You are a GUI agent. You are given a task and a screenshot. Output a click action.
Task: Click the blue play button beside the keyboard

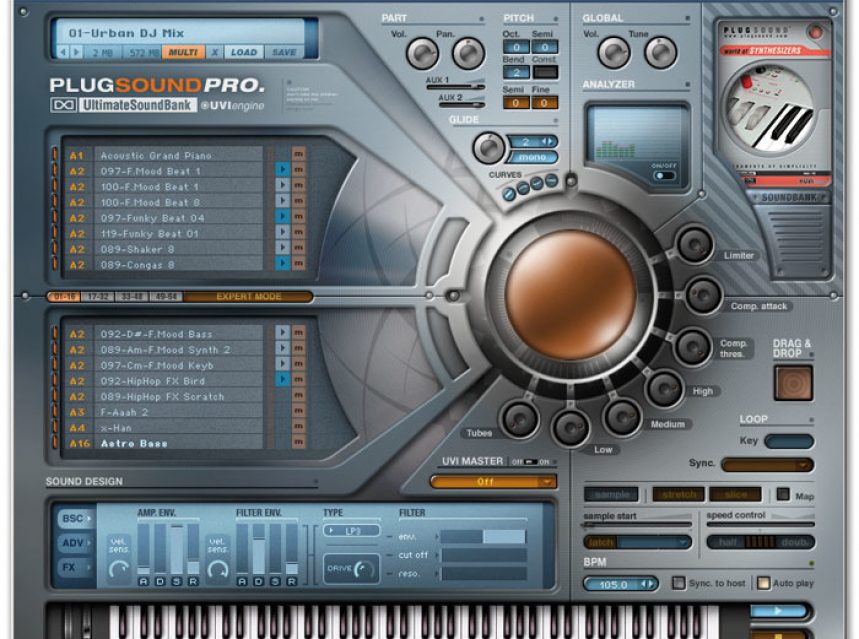point(779,611)
